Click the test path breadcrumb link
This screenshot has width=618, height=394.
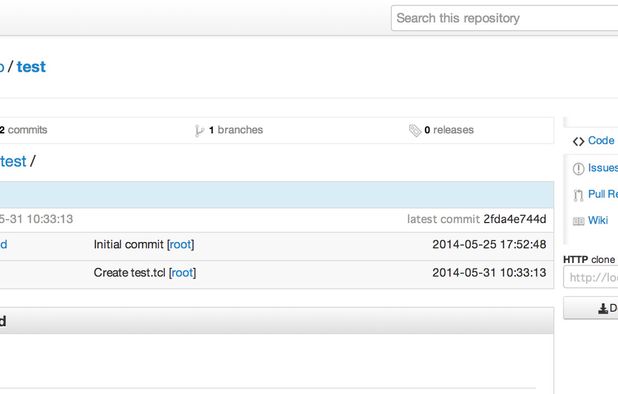[x=13, y=162]
